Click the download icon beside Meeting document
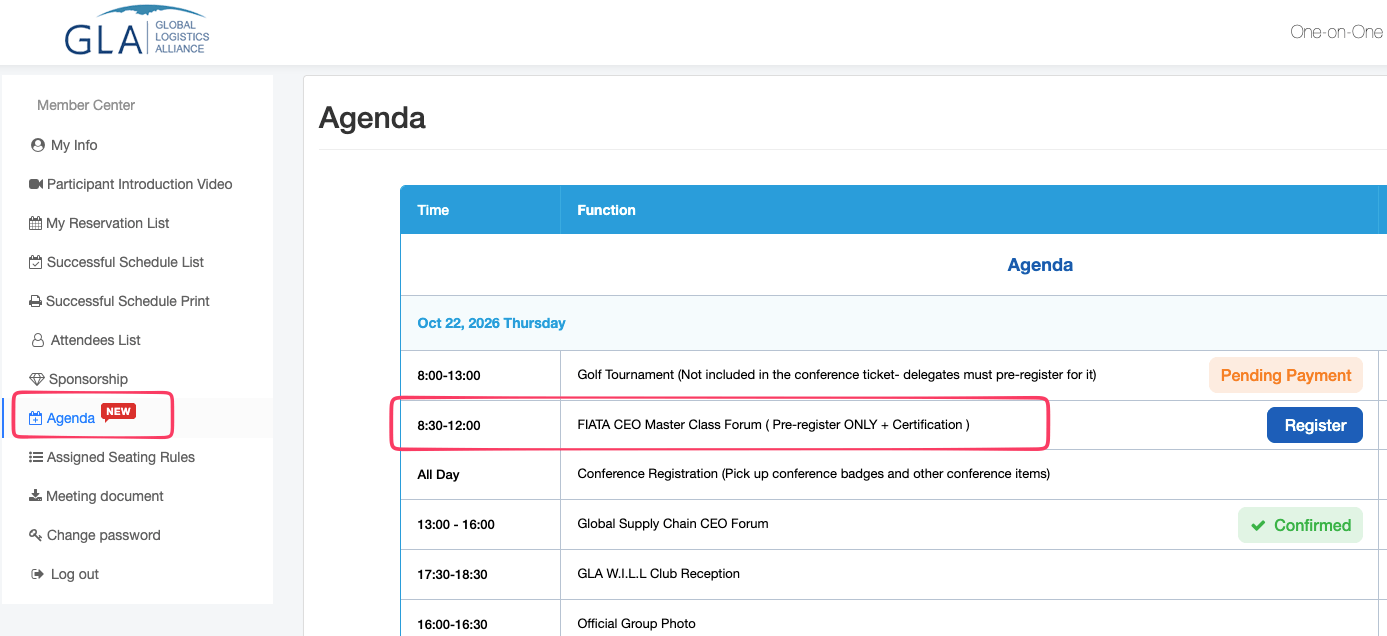The image size is (1387, 636). 36,496
